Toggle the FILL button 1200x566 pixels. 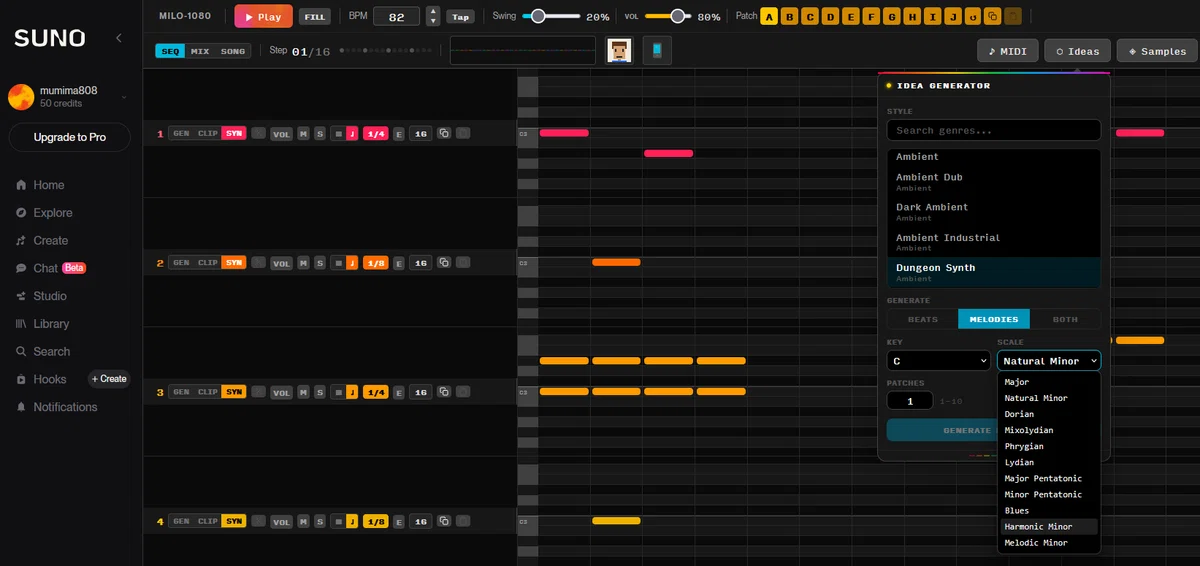pos(315,16)
